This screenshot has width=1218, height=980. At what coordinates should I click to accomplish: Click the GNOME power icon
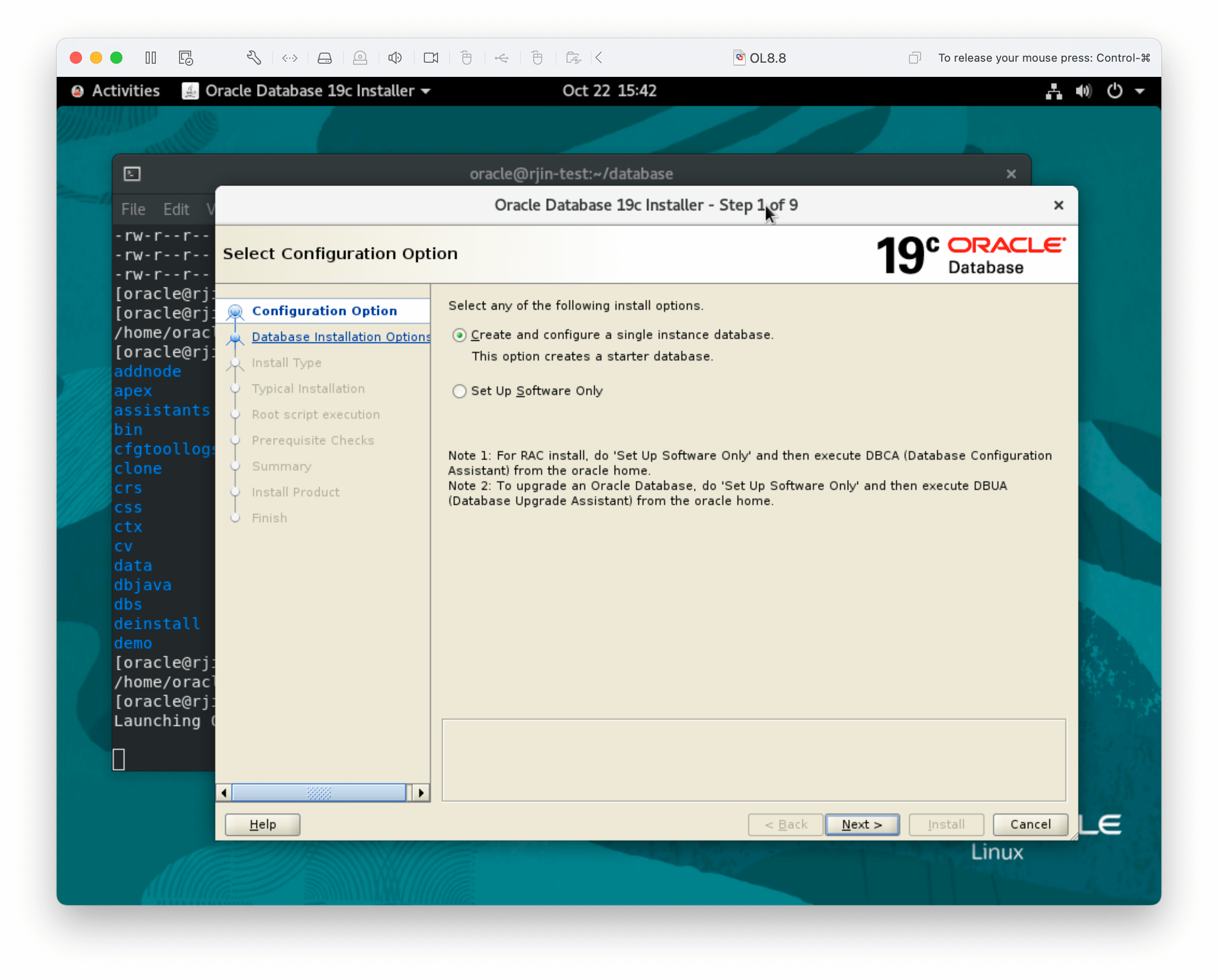tap(1114, 91)
